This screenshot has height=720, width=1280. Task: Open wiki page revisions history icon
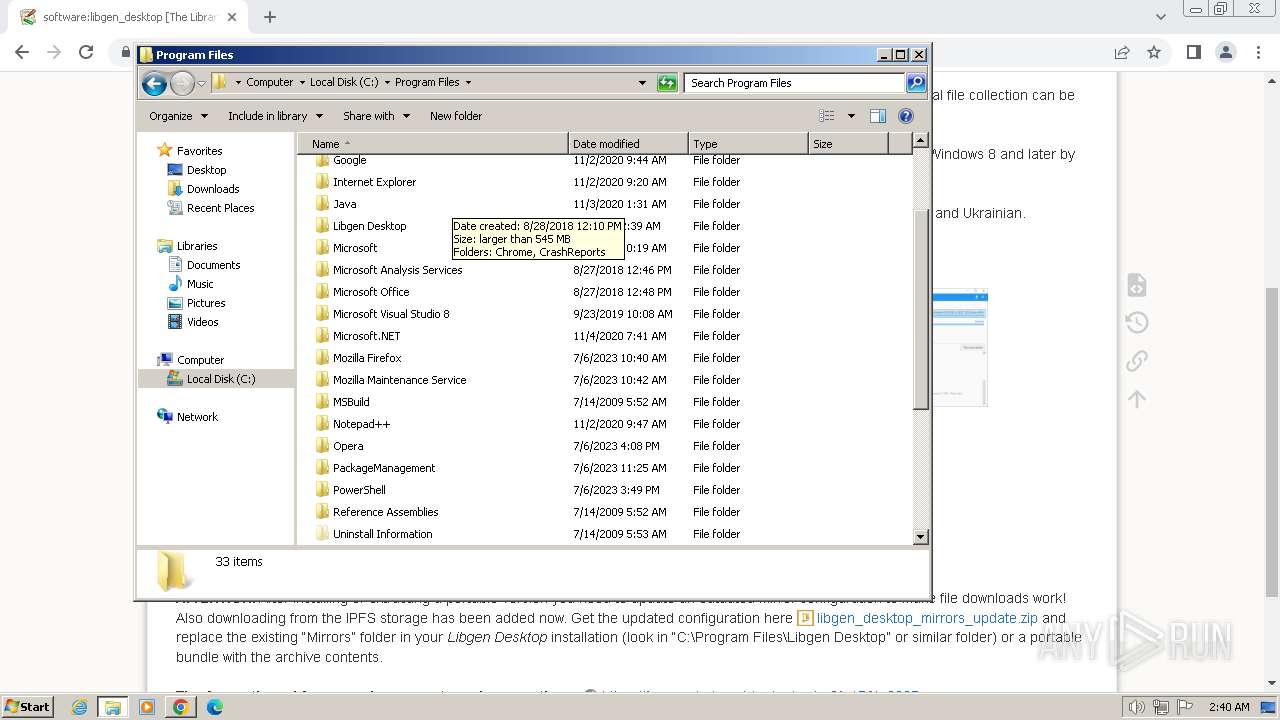pos(1137,323)
